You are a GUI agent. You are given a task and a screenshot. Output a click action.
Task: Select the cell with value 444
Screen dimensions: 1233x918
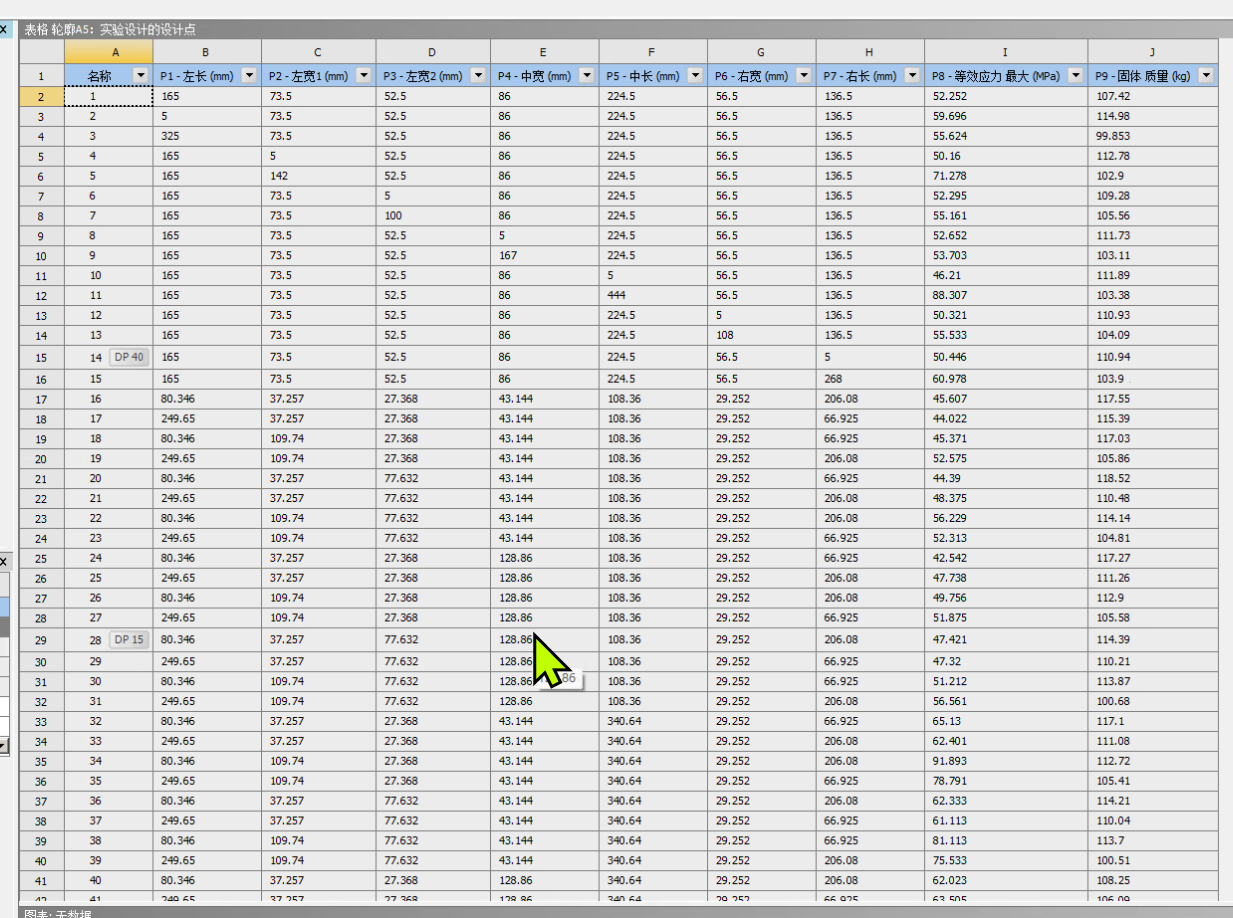click(x=653, y=296)
